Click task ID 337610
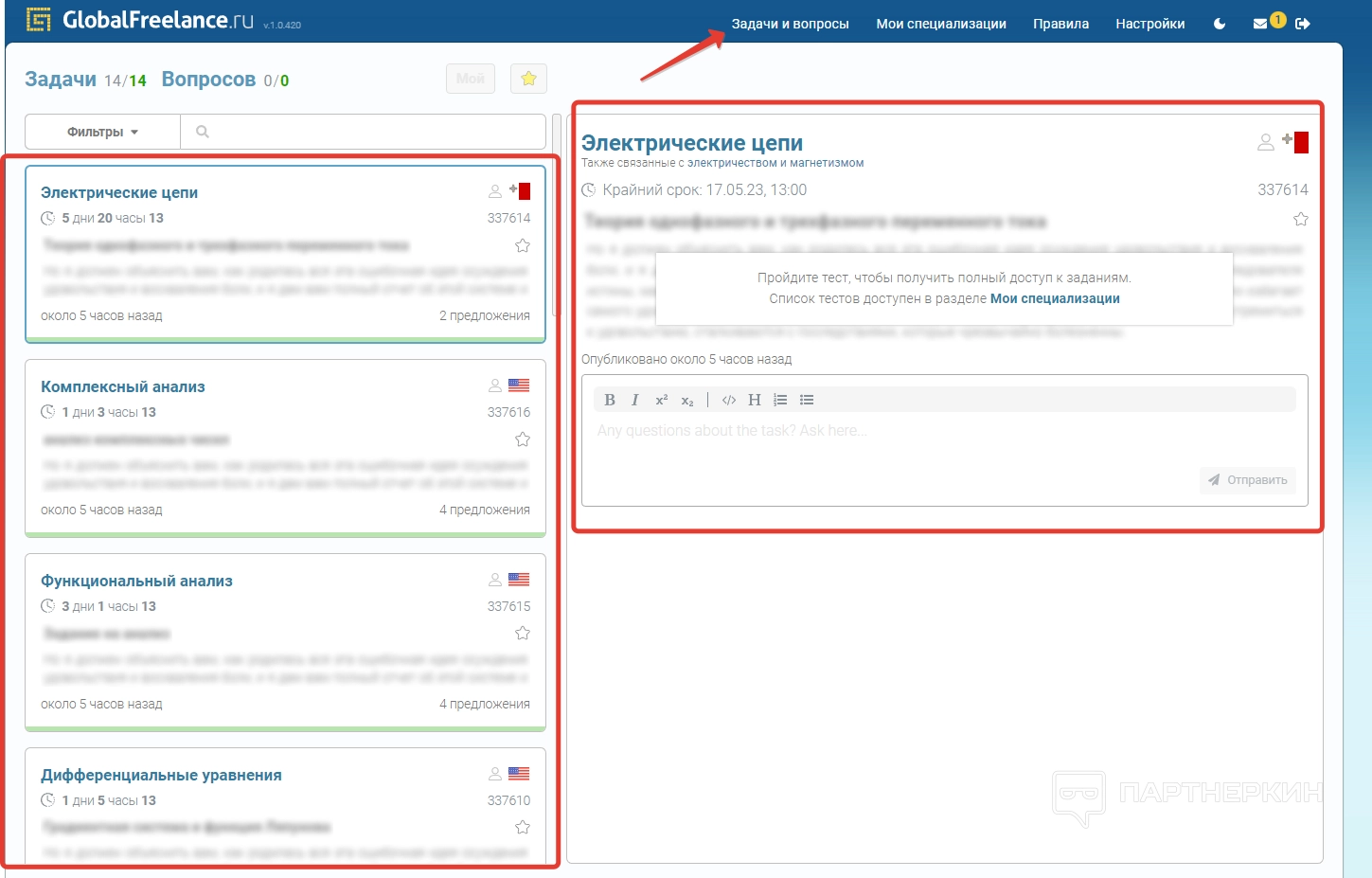The width and height of the screenshot is (1372, 878). click(x=508, y=800)
